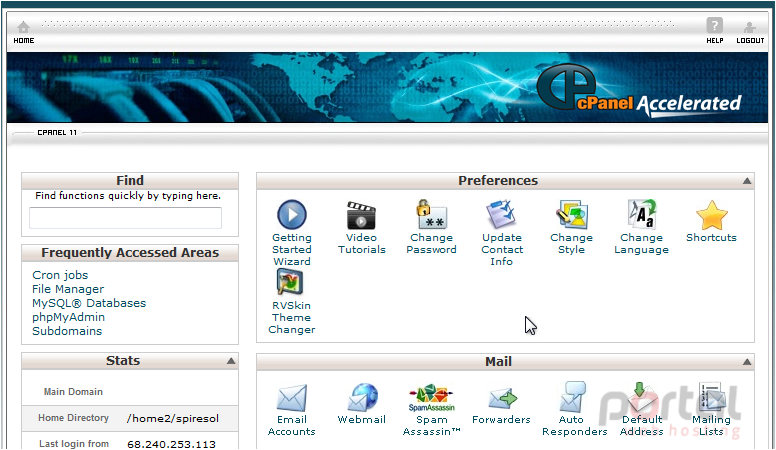Viewport: 776px width, 450px height.
Task: Open the Shortcuts star icon
Action: (712, 215)
